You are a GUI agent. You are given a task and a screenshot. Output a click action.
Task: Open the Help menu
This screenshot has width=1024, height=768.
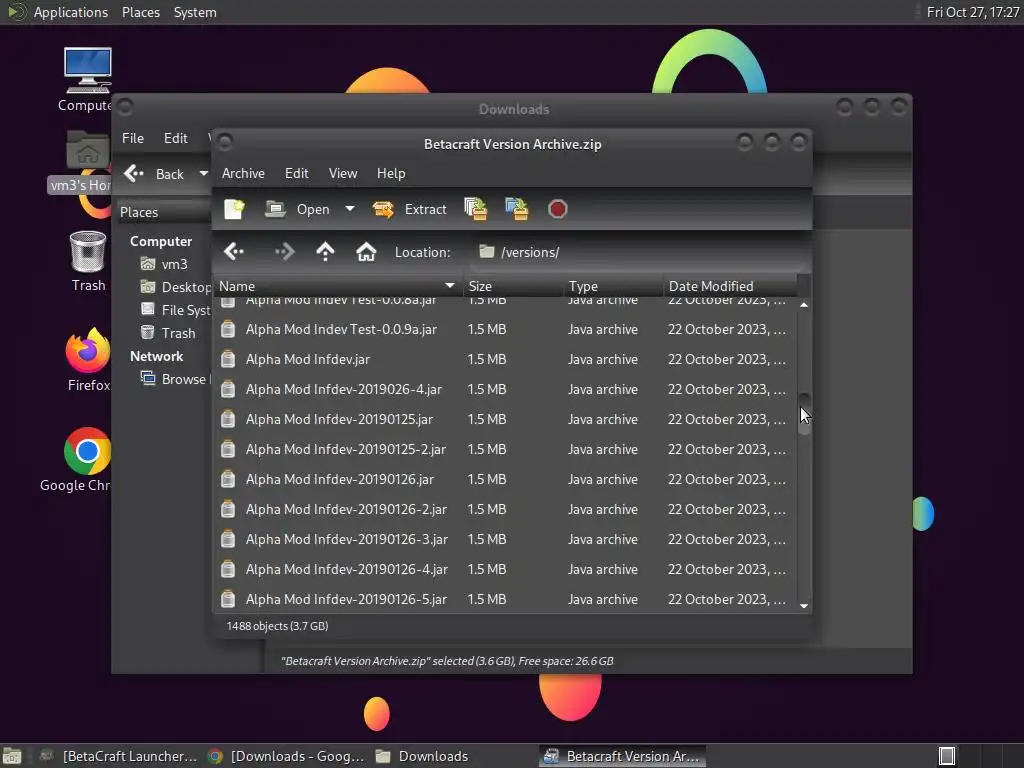click(391, 173)
